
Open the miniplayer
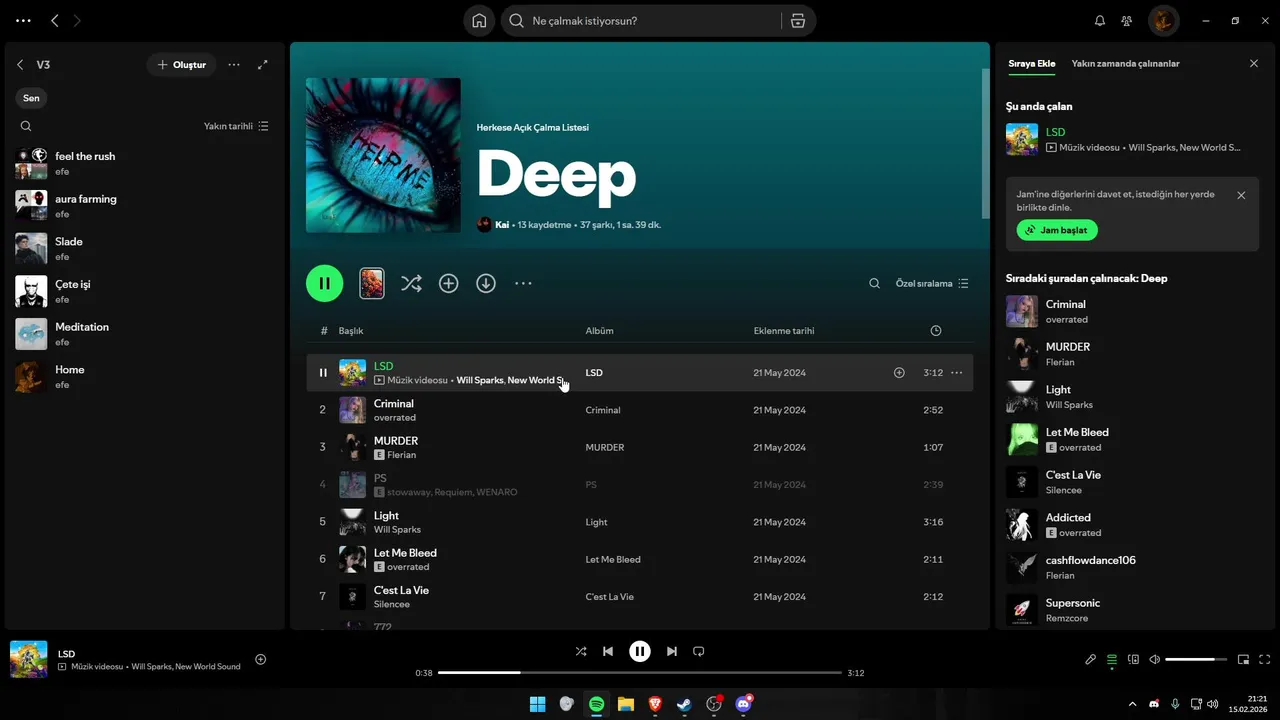pos(1243,659)
